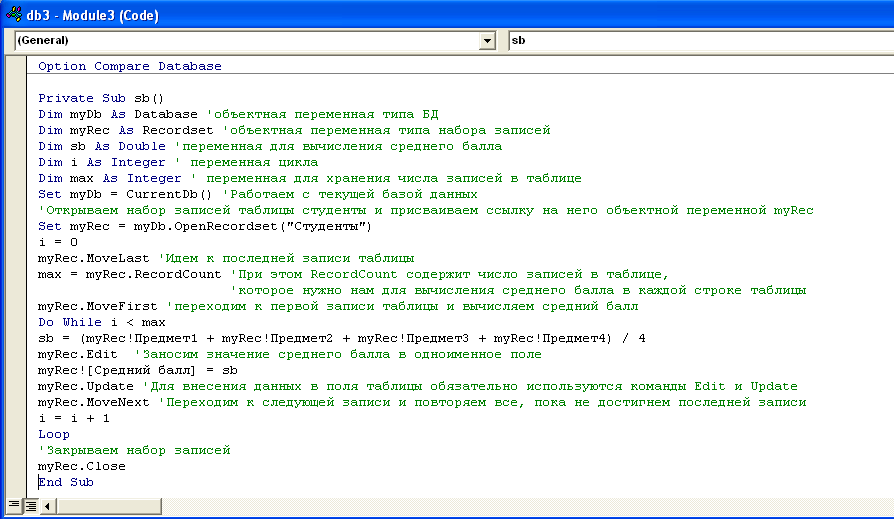Open the sb procedure combo box

(x=701, y=40)
